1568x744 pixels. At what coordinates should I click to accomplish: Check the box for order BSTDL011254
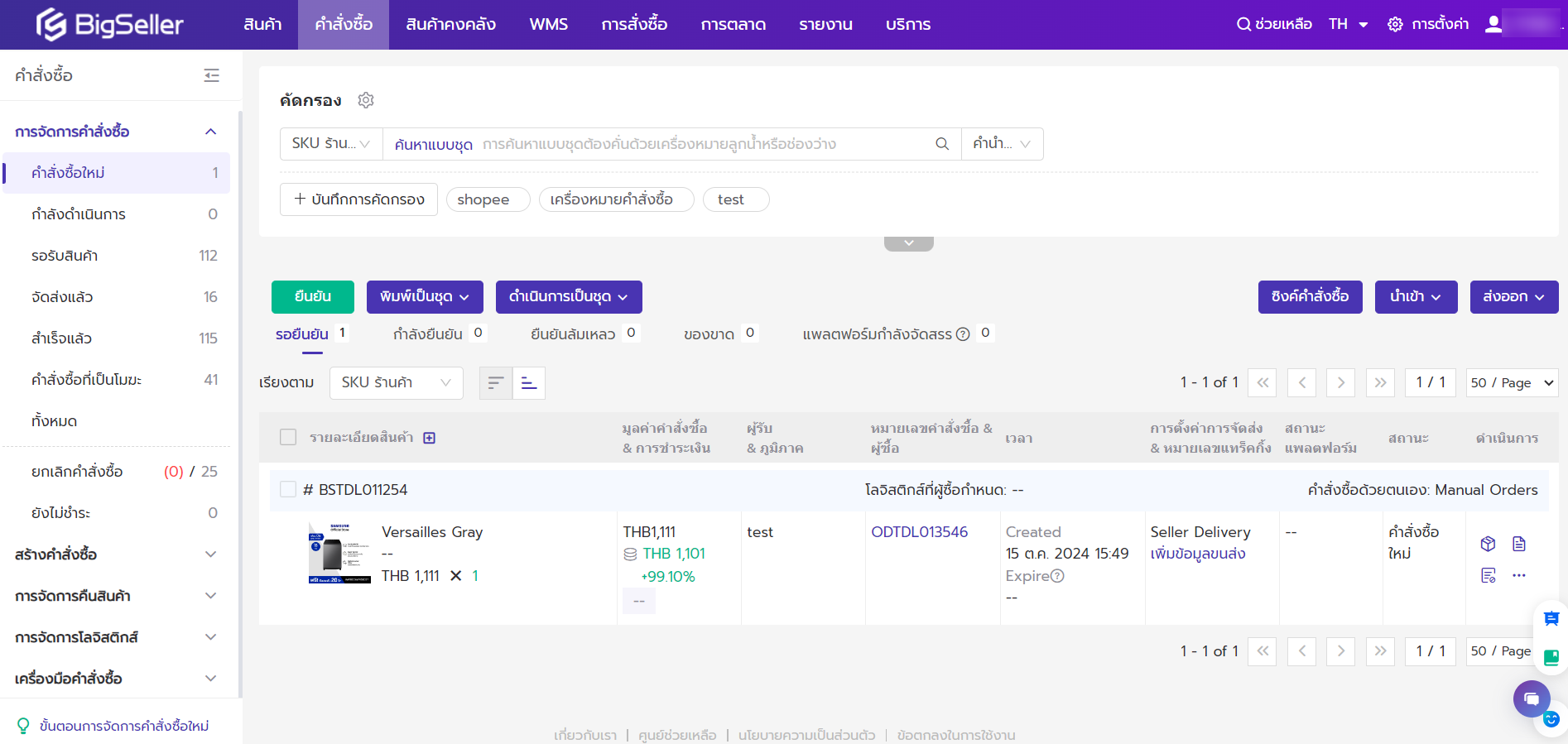[288, 489]
